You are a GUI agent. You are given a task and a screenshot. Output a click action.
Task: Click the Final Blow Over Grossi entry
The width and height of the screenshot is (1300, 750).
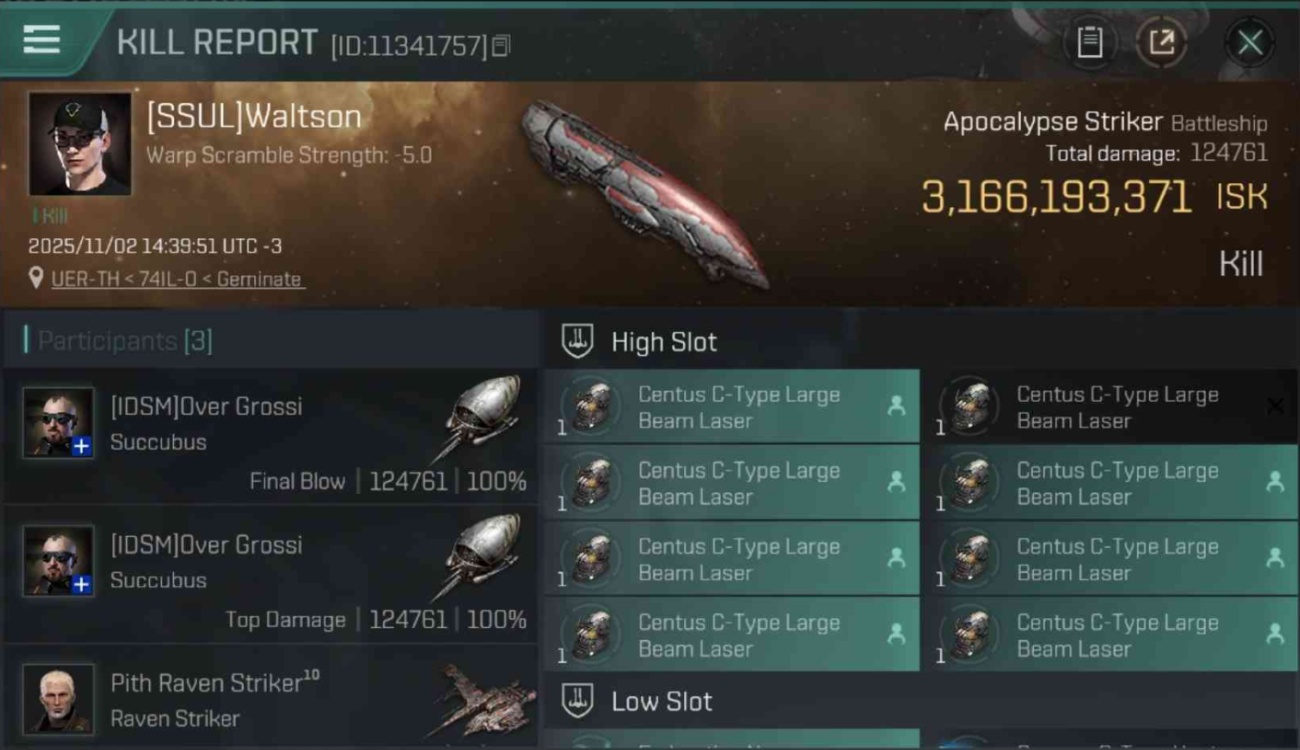(270, 436)
